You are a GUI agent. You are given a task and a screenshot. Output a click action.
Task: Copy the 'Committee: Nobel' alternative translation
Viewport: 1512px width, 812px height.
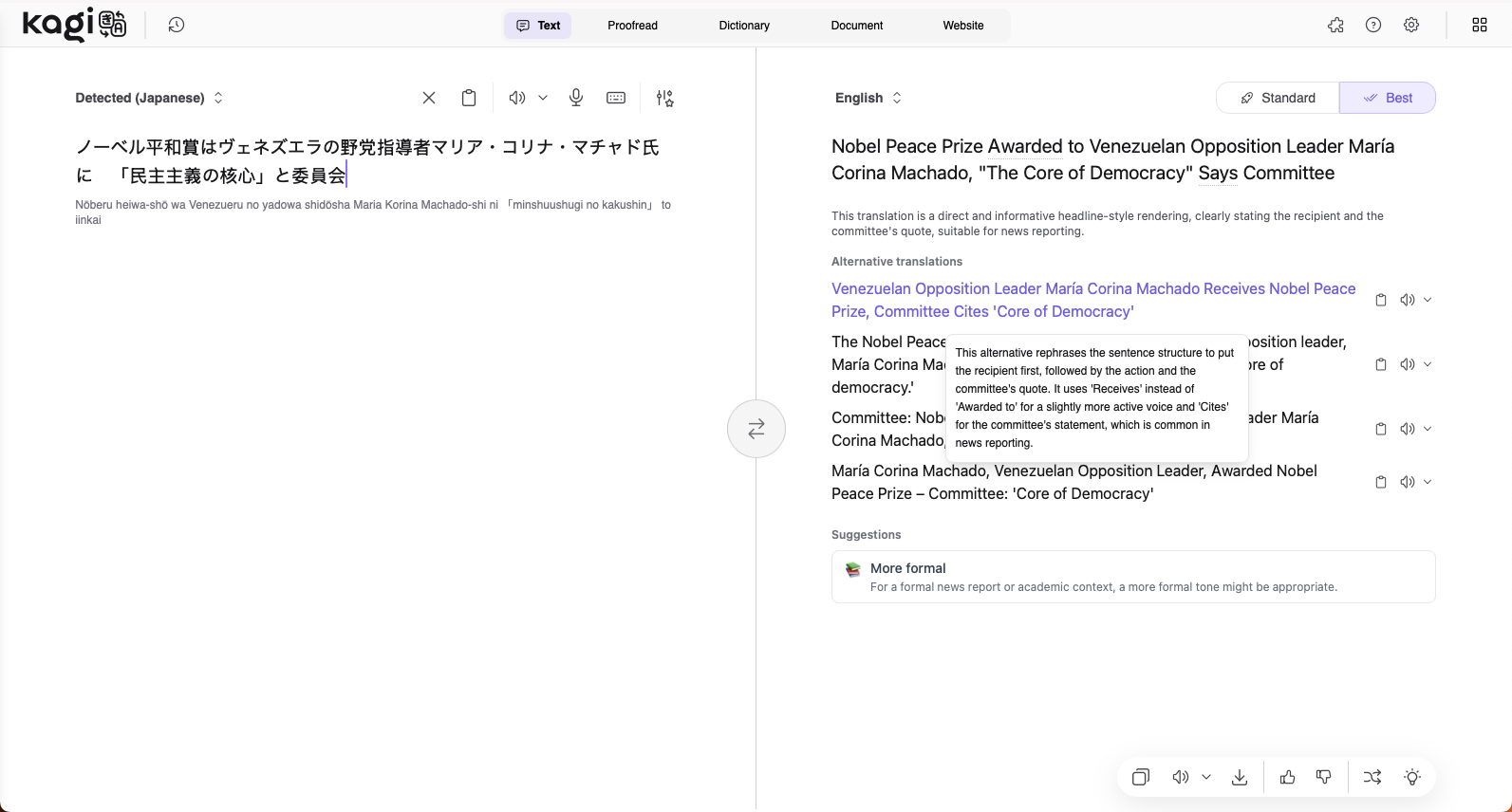(1381, 429)
